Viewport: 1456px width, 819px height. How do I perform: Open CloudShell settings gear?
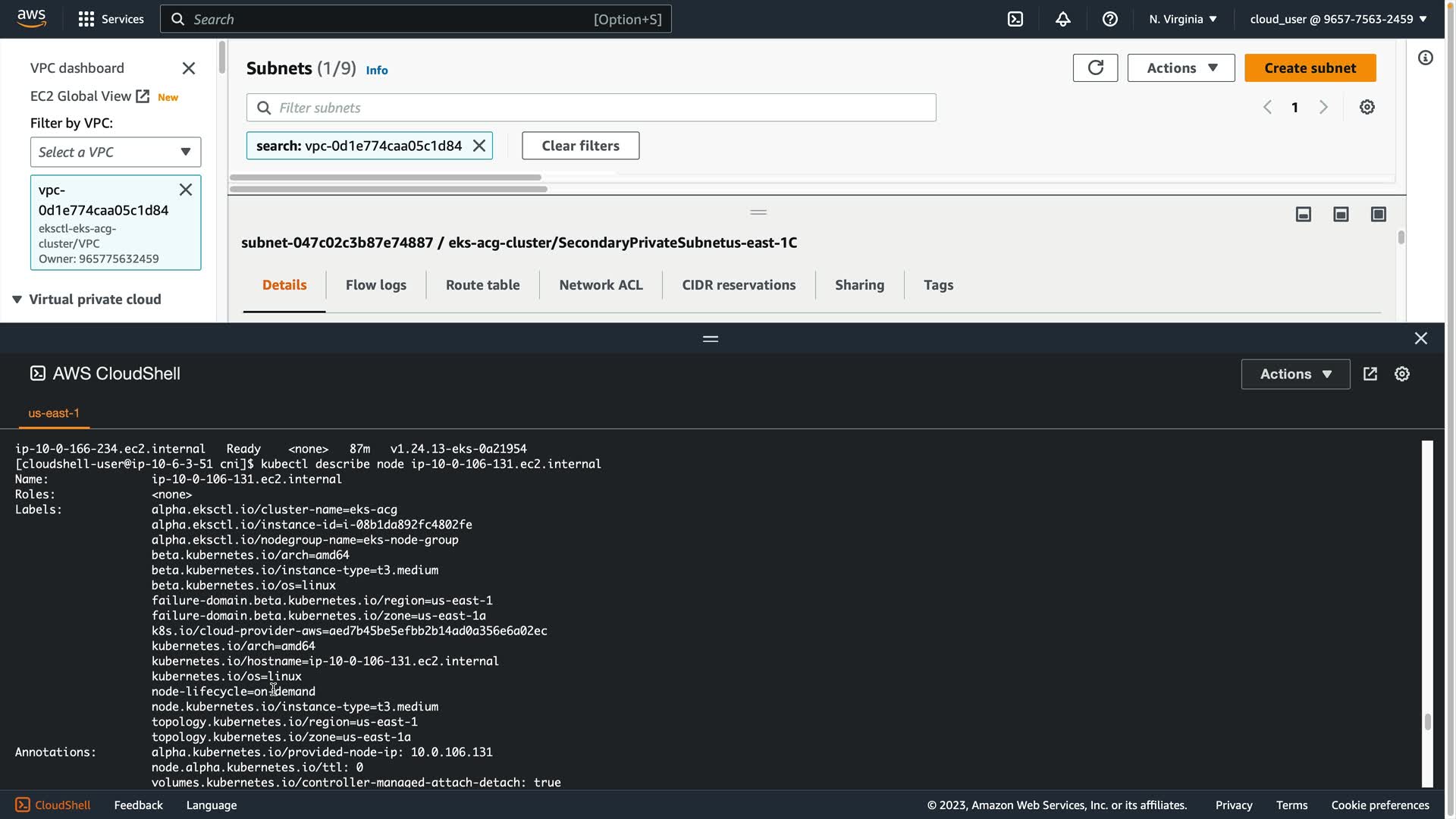coord(1401,374)
